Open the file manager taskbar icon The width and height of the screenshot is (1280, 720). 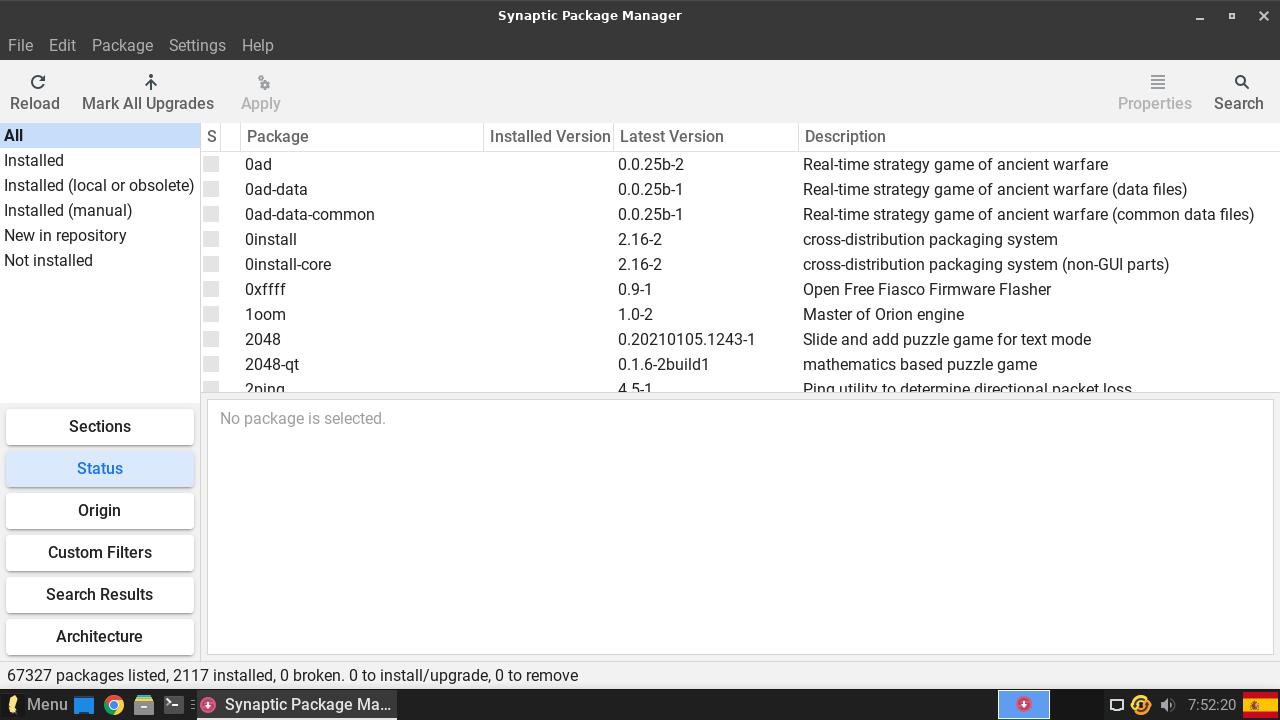tap(144, 705)
